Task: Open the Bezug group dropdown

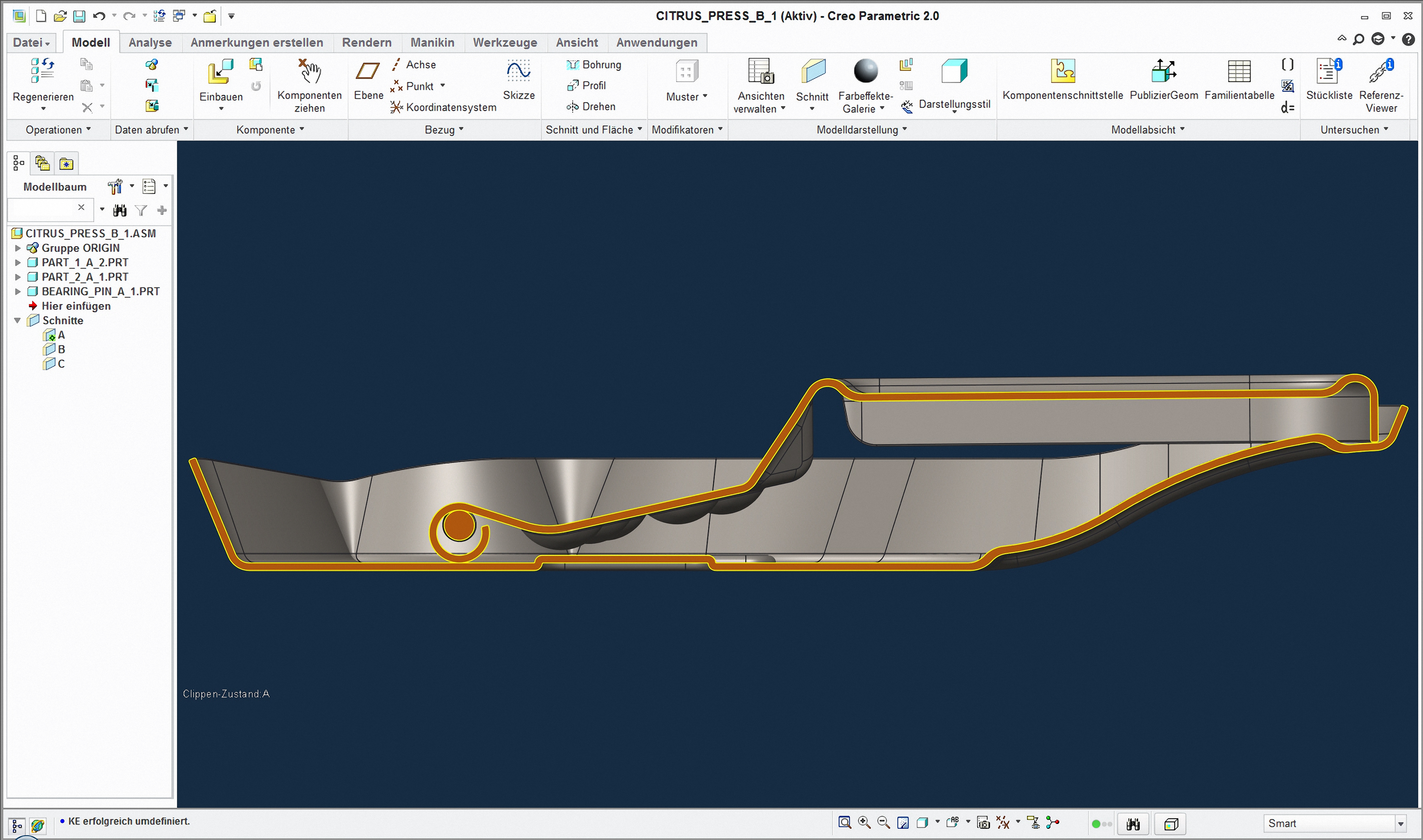Action: coord(444,130)
